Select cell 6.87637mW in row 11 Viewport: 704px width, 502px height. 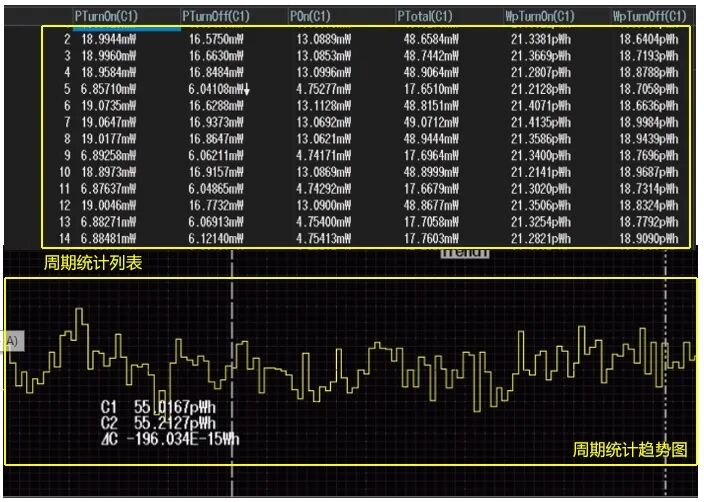coord(108,189)
